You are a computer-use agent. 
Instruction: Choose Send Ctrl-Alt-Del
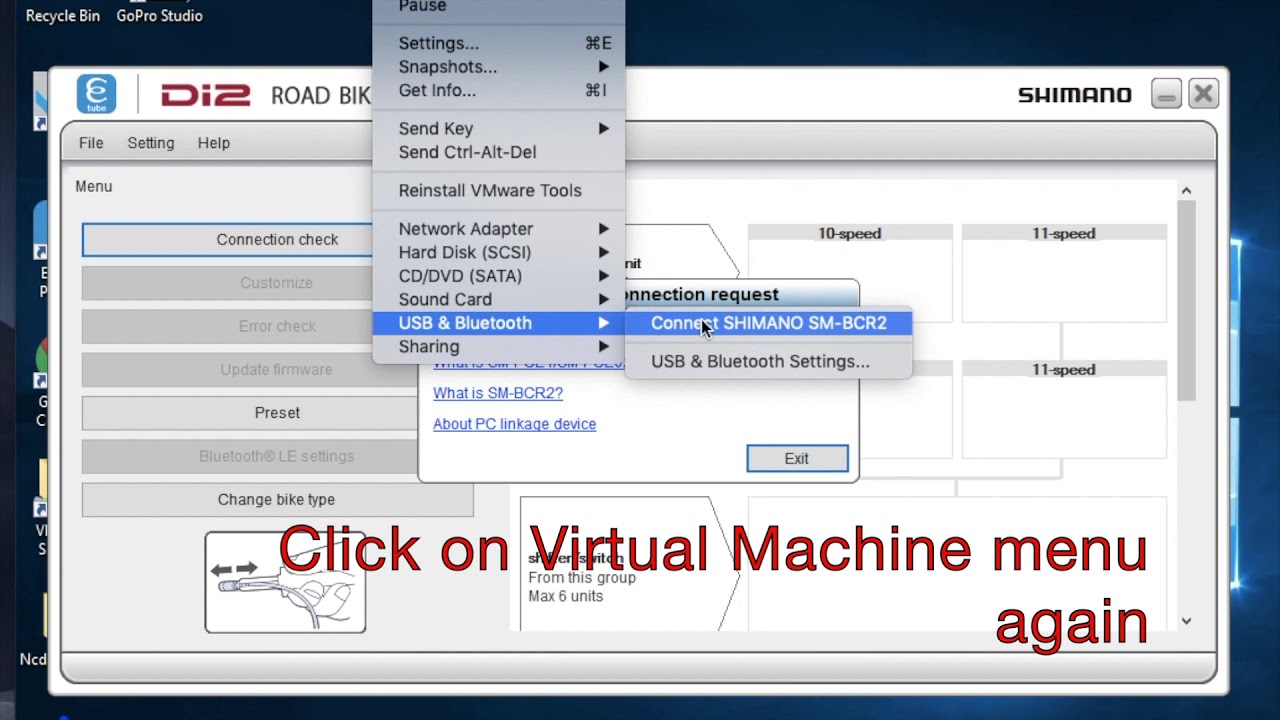[498, 152]
